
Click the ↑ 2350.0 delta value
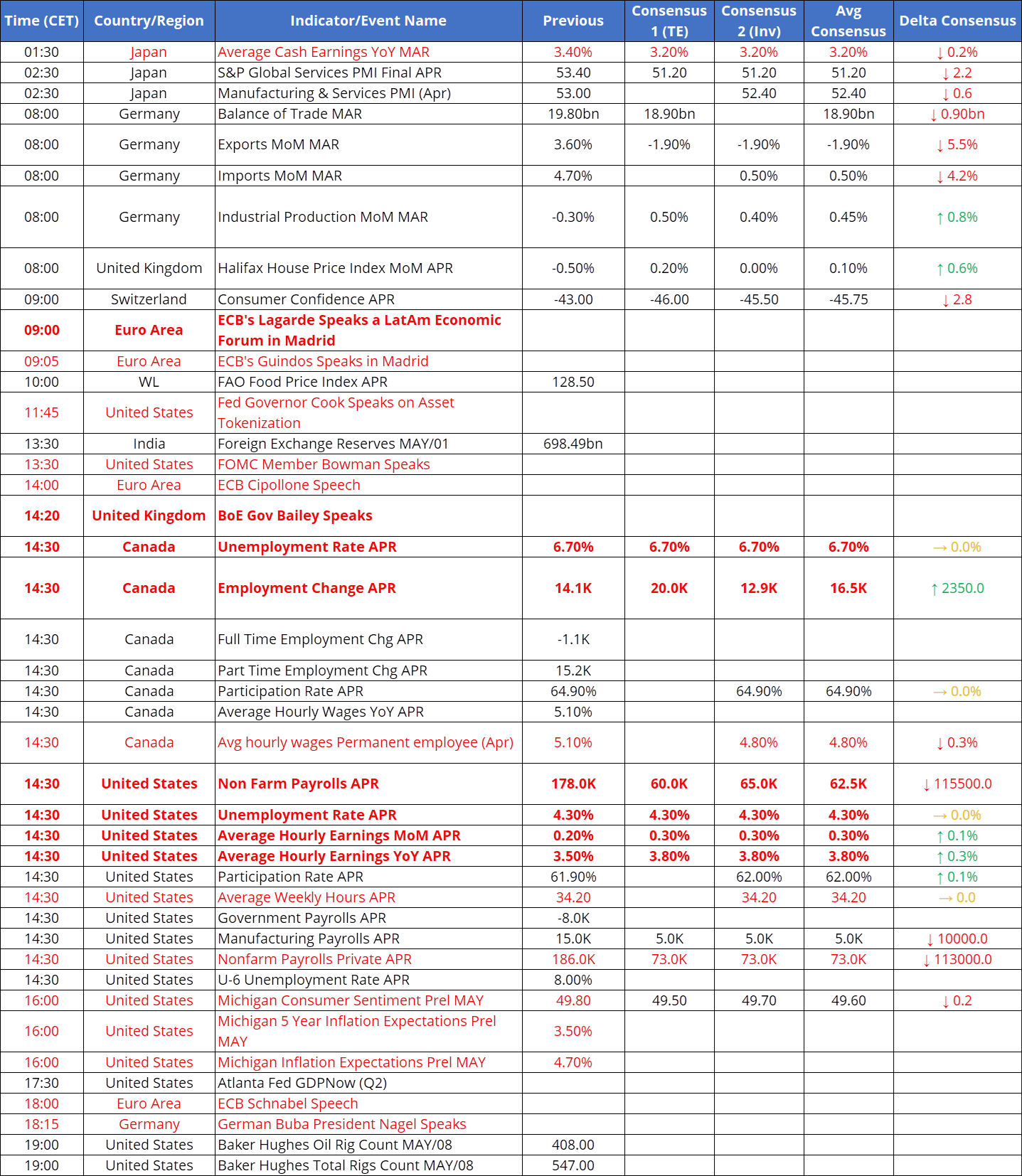pyautogui.click(x=957, y=588)
